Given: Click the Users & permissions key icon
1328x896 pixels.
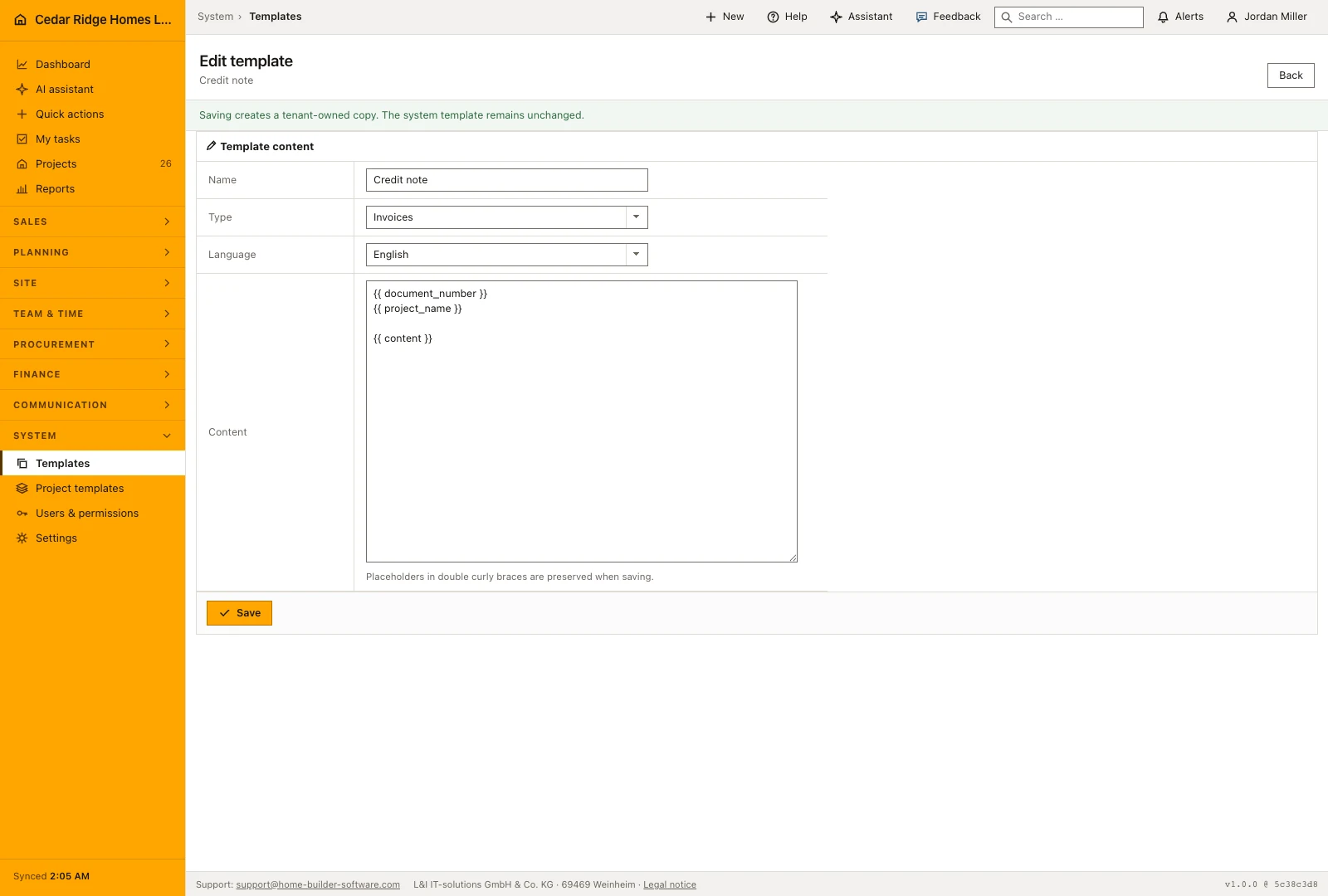Looking at the screenshot, I should pyautogui.click(x=22, y=514).
